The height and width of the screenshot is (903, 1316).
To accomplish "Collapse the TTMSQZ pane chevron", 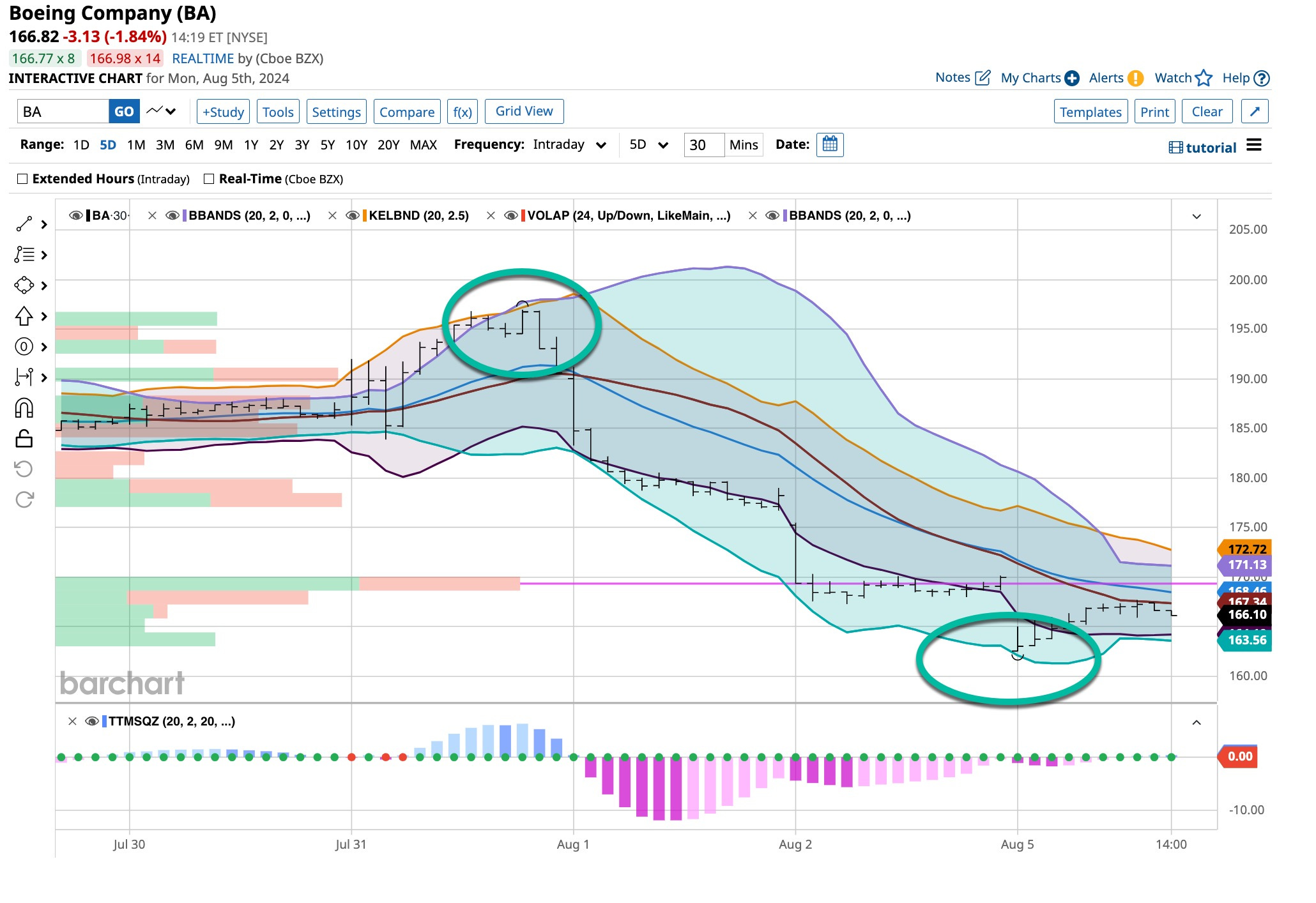I will [x=1197, y=722].
